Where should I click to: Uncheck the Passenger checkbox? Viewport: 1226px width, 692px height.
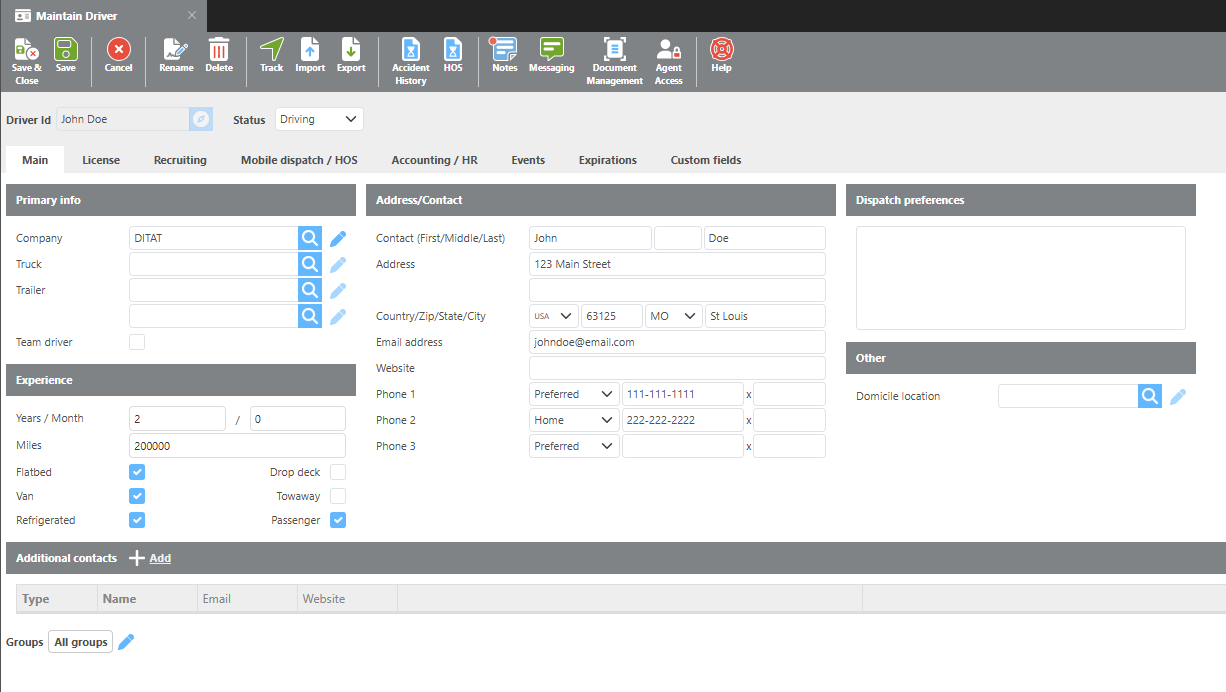pos(338,520)
